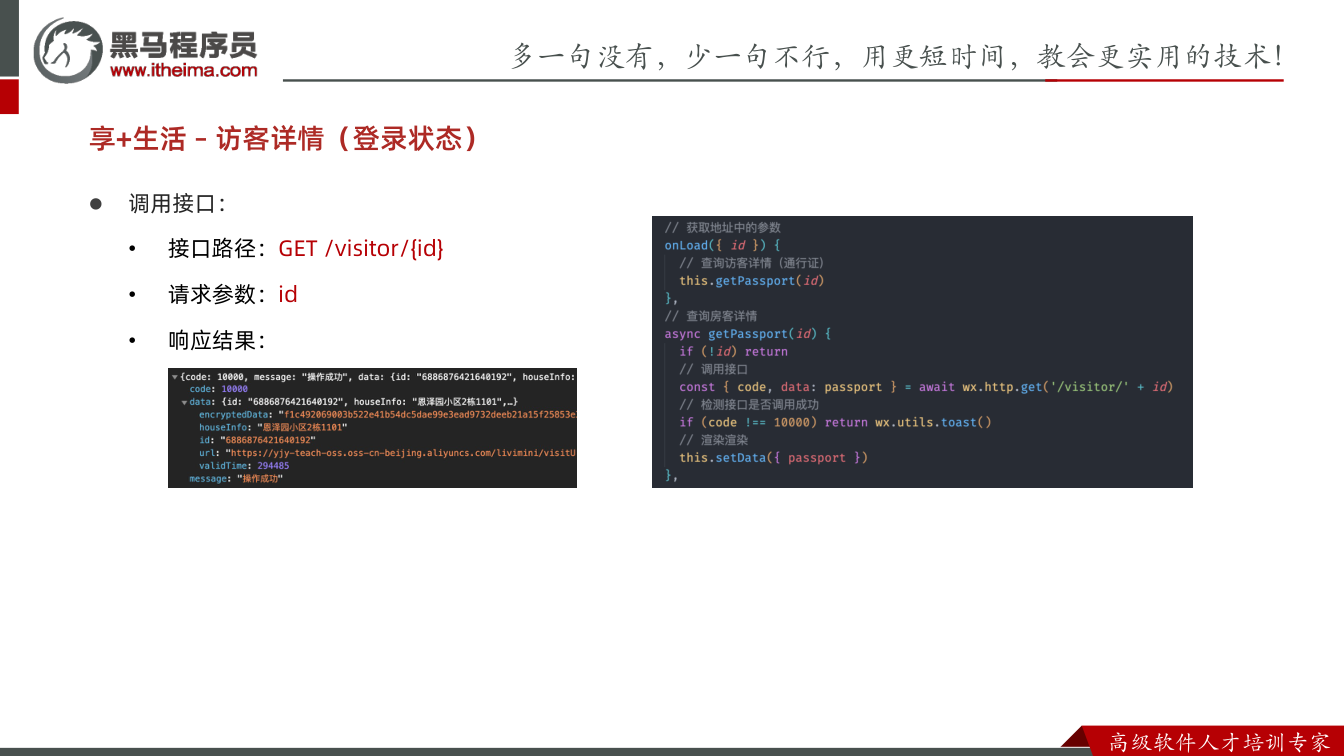1344x756 pixels.
Task: Click the 'onLoad({ id }) {' code line
Action: (722, 245)
